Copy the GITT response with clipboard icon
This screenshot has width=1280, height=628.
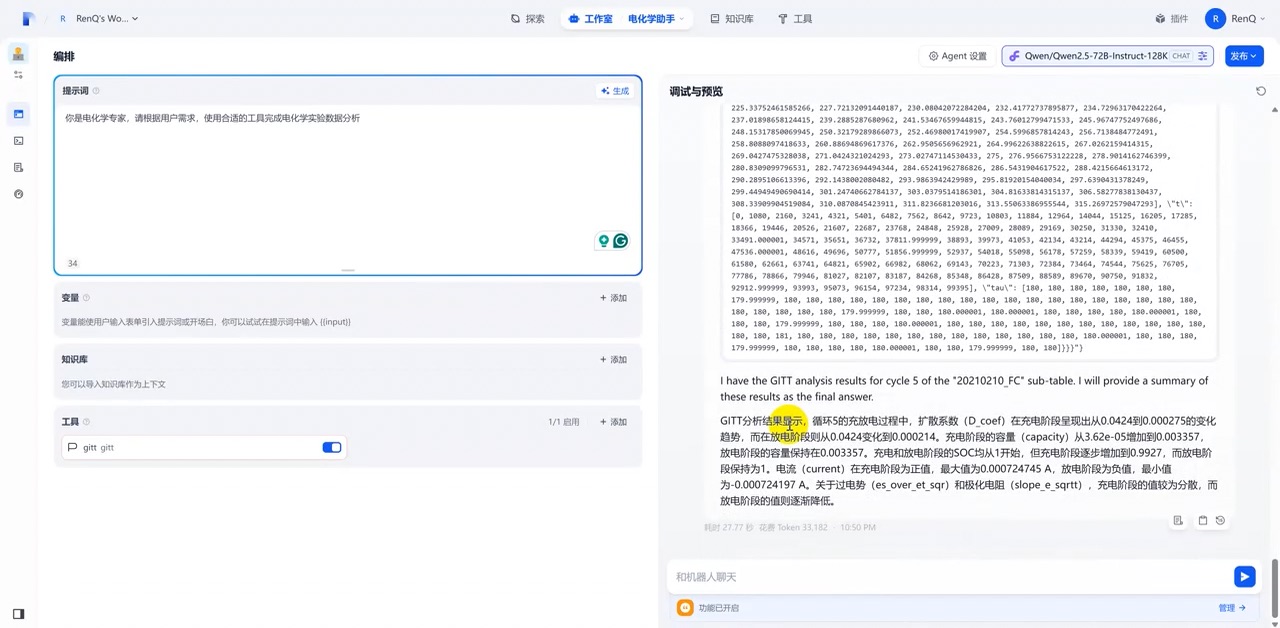pyautogui.click(x=1203, y=520)
